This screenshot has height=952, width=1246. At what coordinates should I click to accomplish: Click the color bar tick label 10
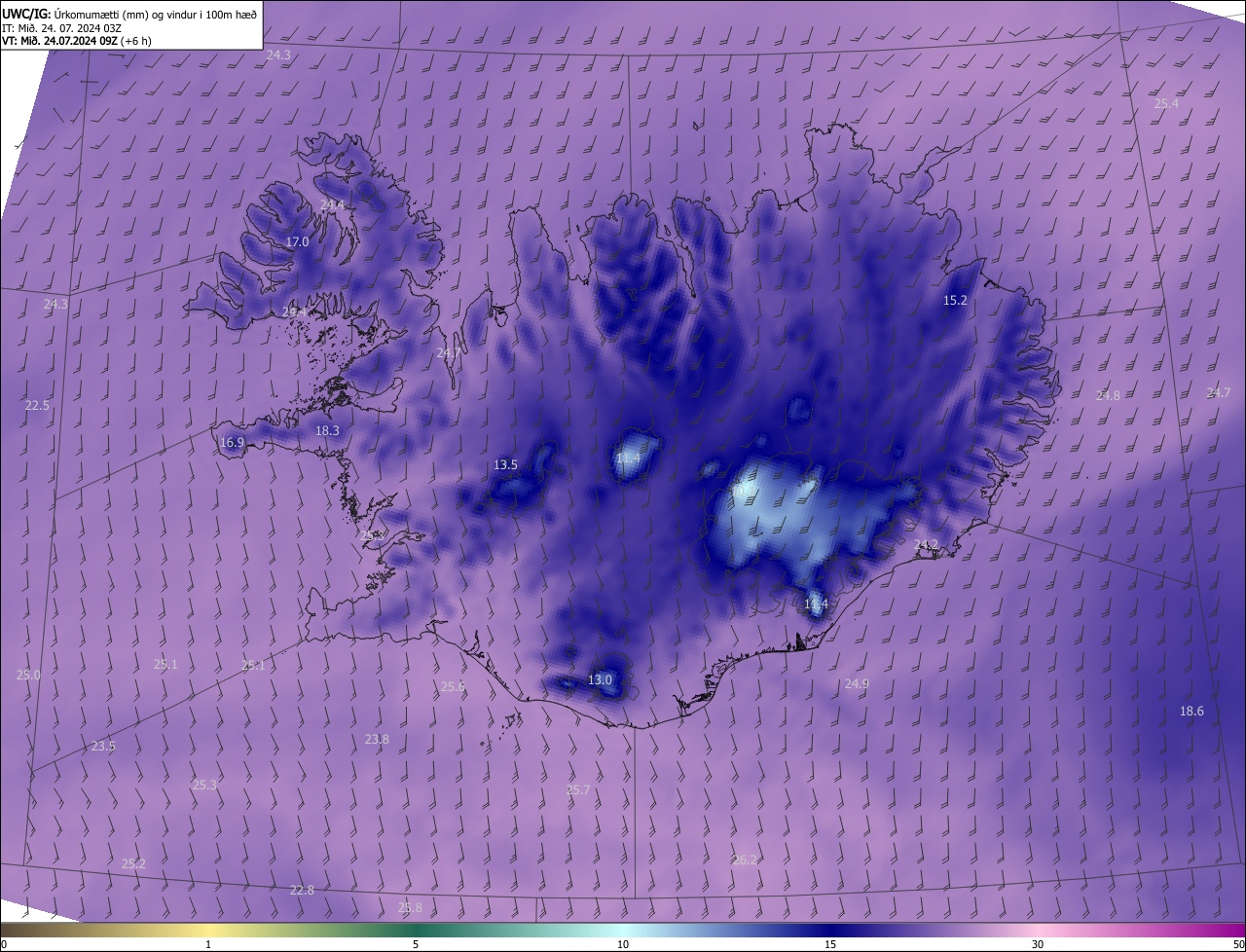pos(623,944)
